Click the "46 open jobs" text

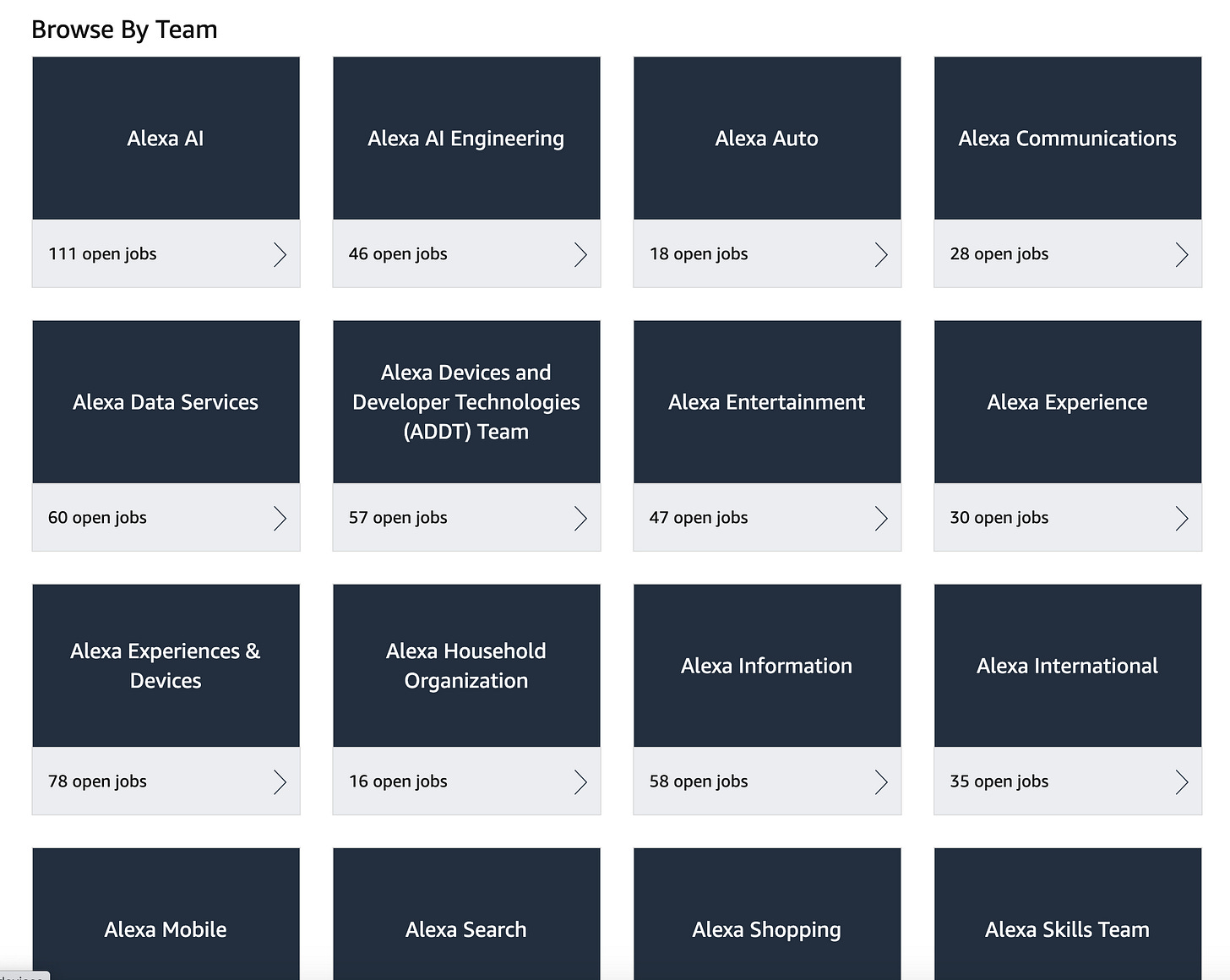(398, 254)
